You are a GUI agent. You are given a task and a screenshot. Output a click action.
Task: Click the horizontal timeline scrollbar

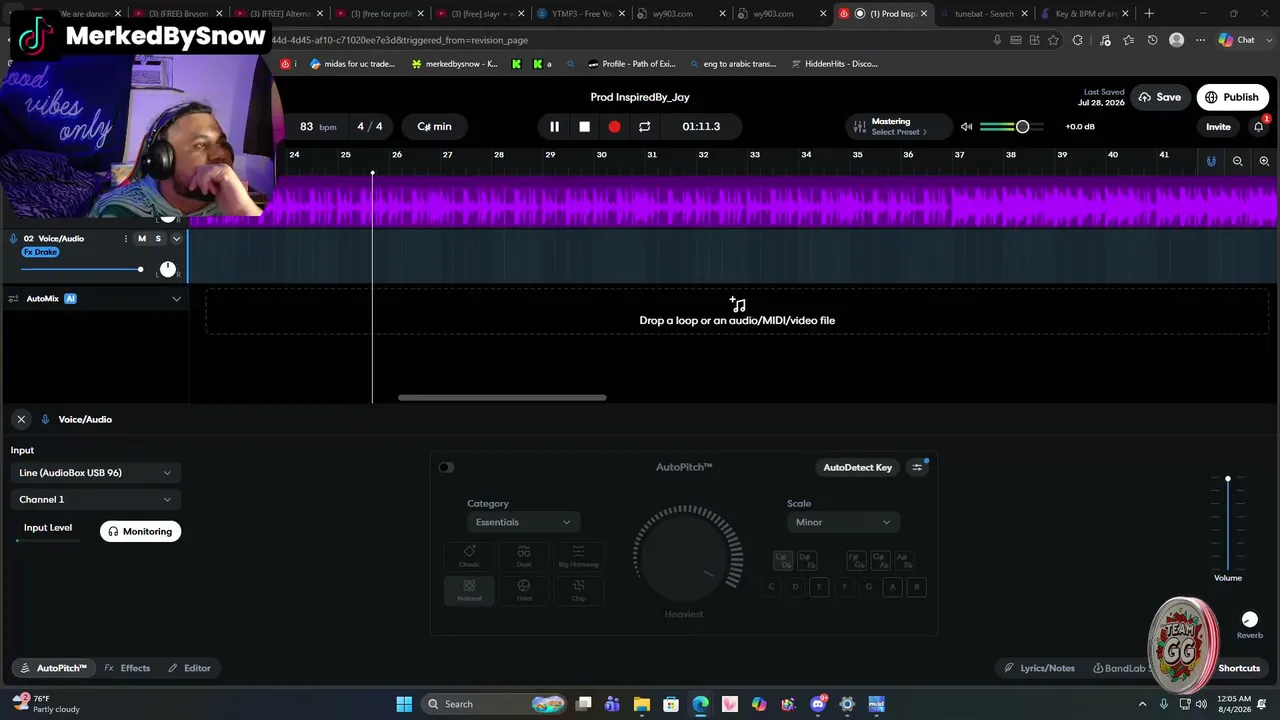(x=502, y=398)
